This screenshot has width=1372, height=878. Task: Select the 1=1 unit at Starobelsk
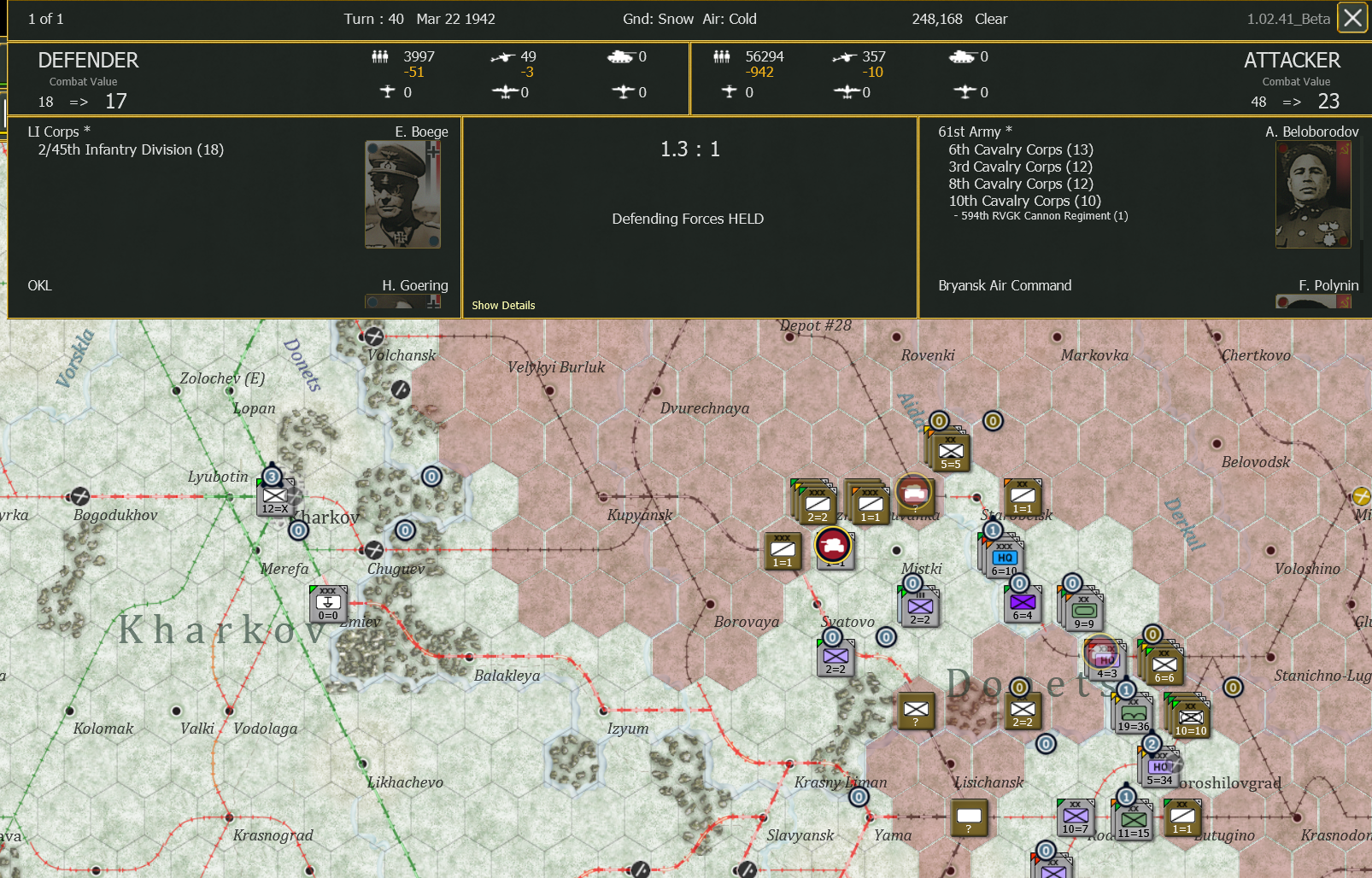[x=1023, y=498]
